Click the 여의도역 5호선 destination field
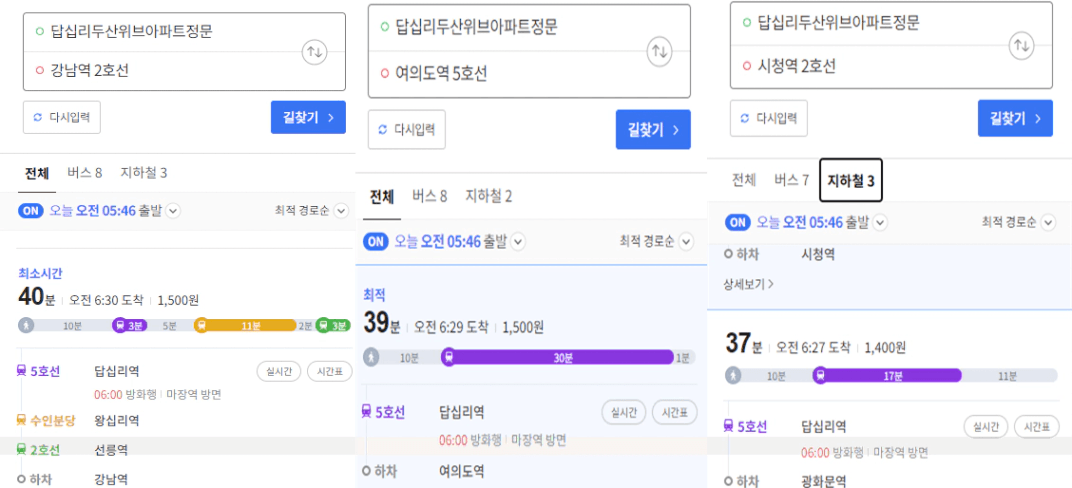The width and height of the screenshot is (1072, 488). 529,74
